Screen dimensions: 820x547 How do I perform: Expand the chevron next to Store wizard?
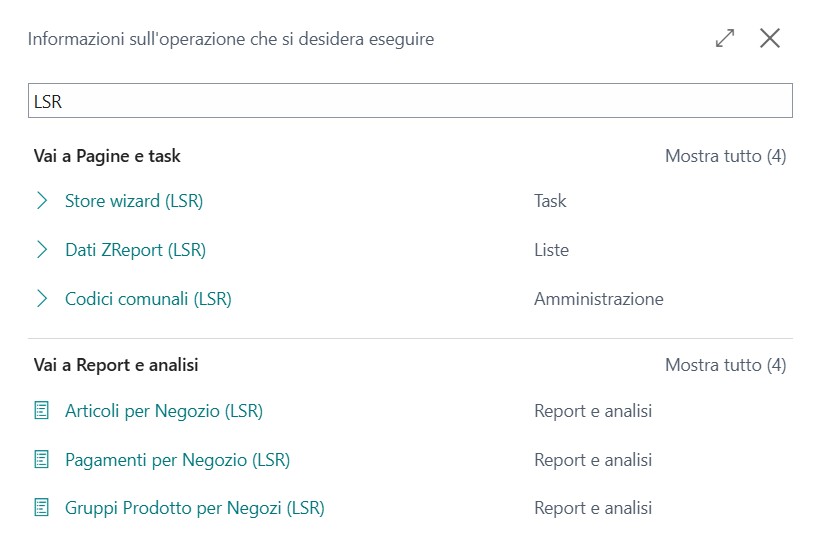(x=41, y=201)
